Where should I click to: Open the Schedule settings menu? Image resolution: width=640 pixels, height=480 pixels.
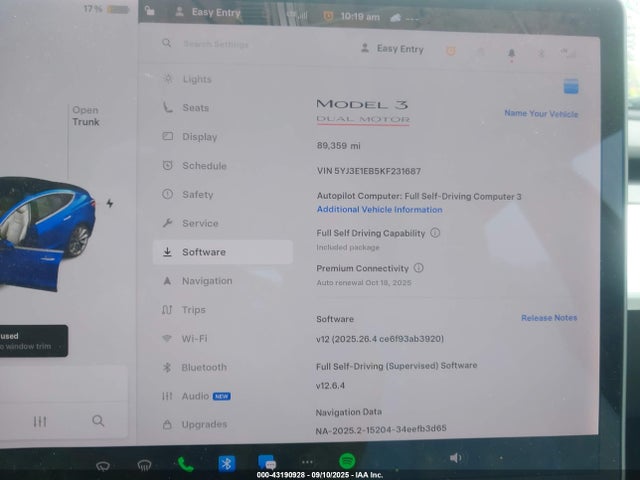[x=195, y=166]
